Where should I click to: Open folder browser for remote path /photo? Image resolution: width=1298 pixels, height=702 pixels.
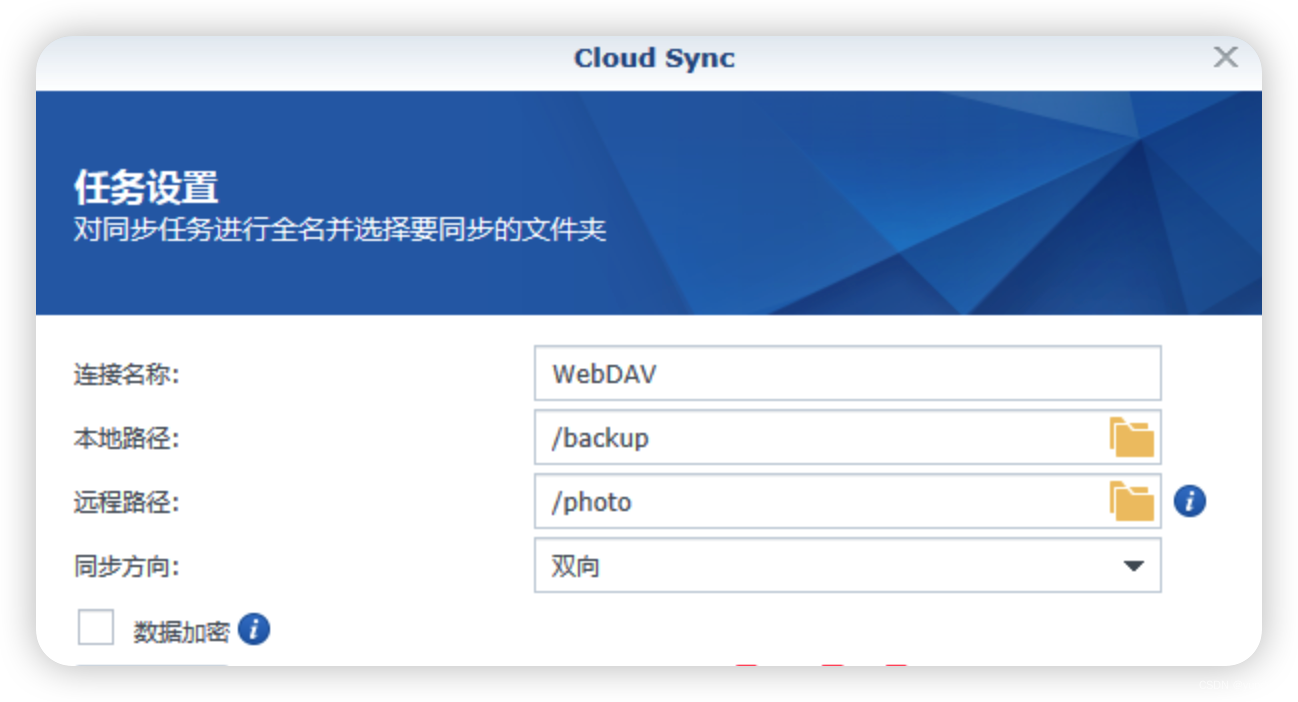[1132, 501]
